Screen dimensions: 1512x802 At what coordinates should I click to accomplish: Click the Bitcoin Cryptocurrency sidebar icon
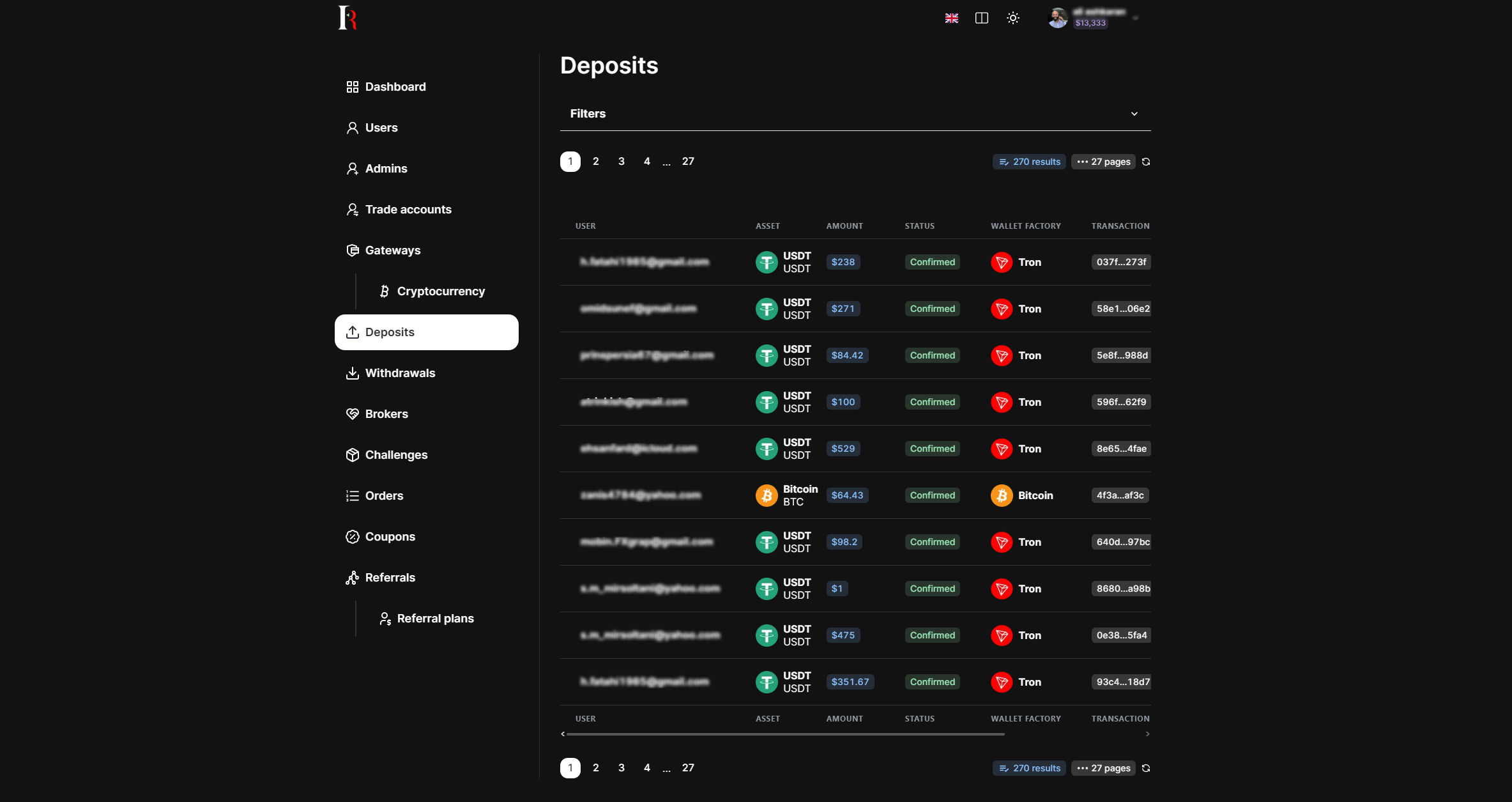coord(384,291)
